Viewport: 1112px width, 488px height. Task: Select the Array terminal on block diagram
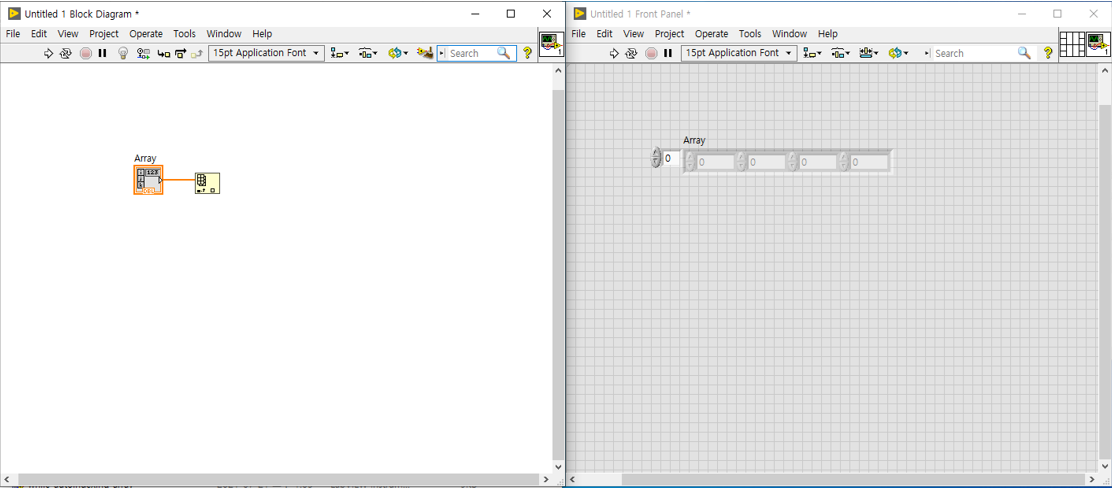coord(148,180)
